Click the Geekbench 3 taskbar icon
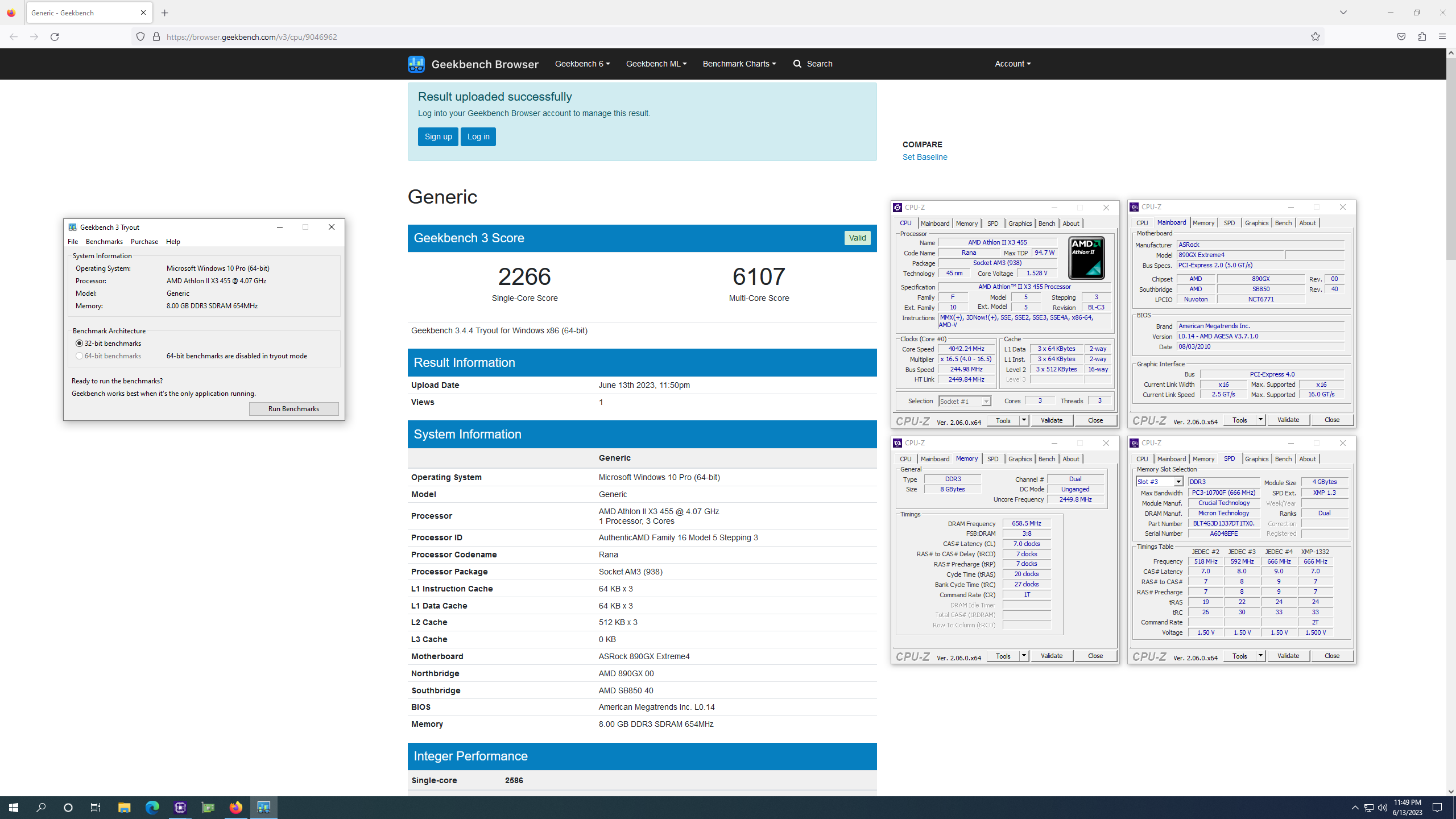Screen dimensions: 1456x819 pos(263,808)
